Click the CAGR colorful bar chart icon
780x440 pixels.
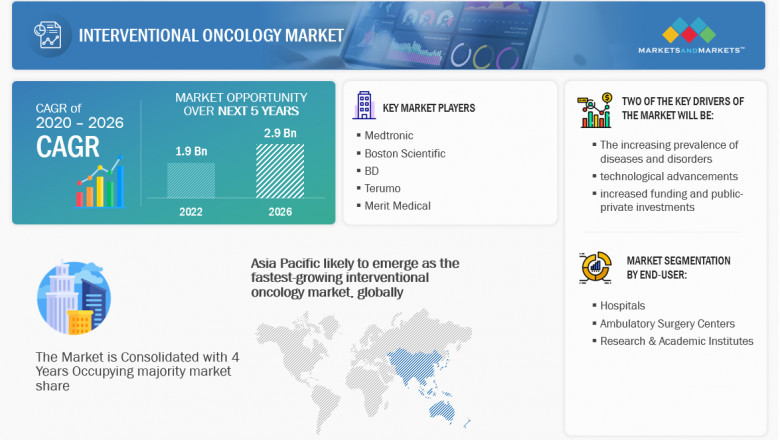point(100,181)
